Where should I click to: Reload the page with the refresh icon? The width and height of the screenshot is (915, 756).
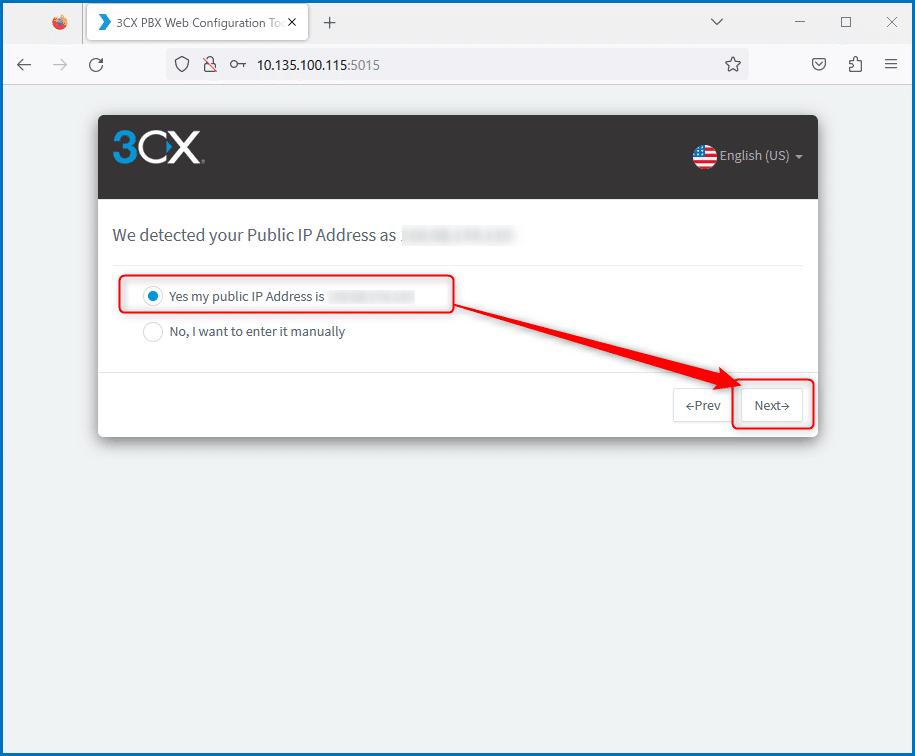96,65
